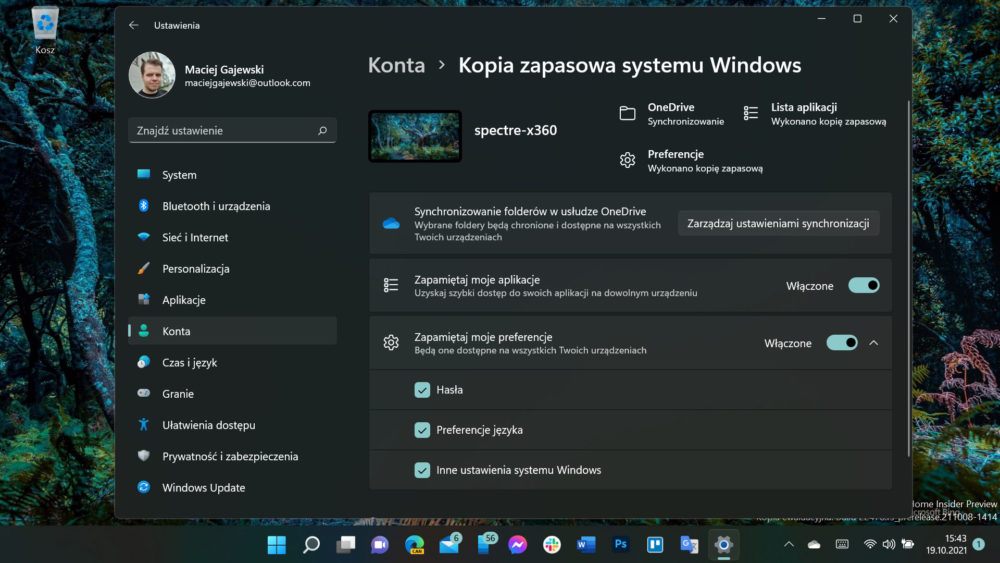Open Windows Update category
1000x563 pixels.
tap(232, 487)
